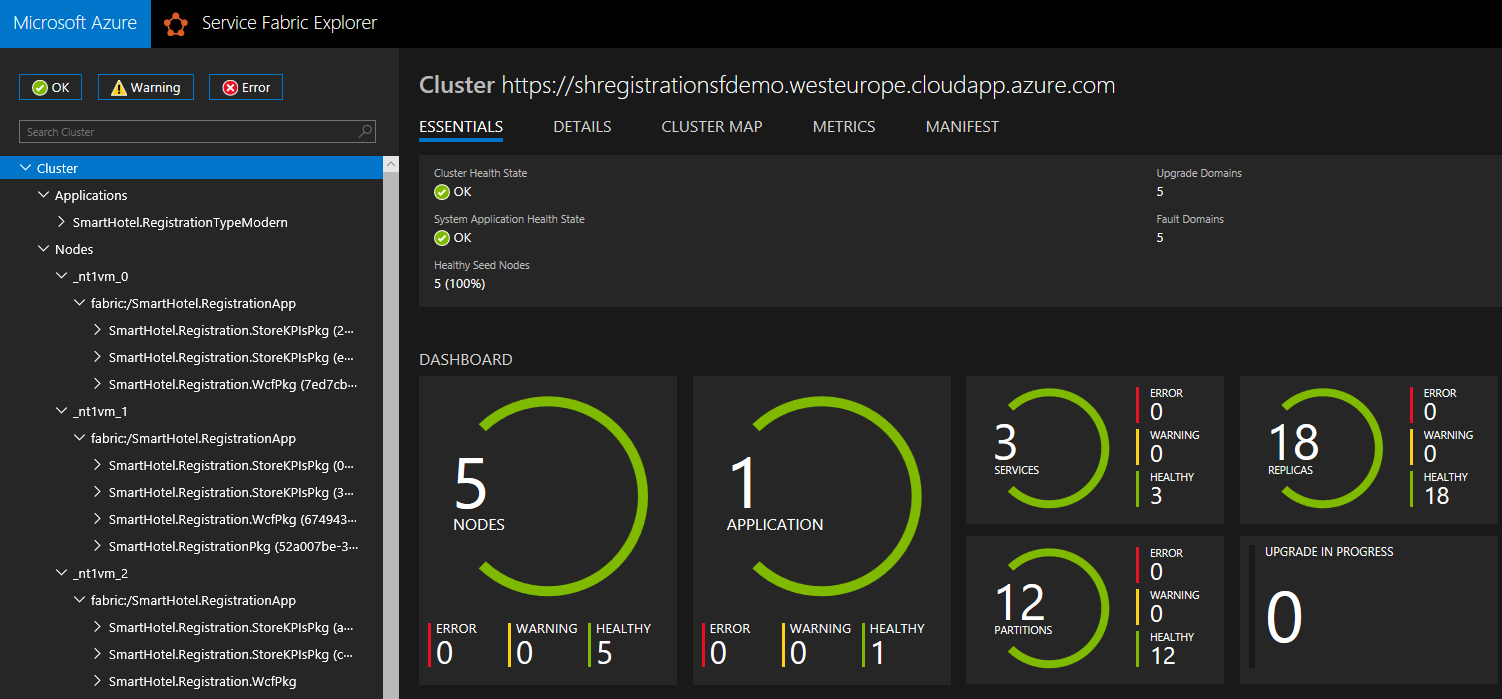This screenshot has height=699, width=1502.
Task: Select node _nt1vm_1 in the tree
Action: point(100,411)
